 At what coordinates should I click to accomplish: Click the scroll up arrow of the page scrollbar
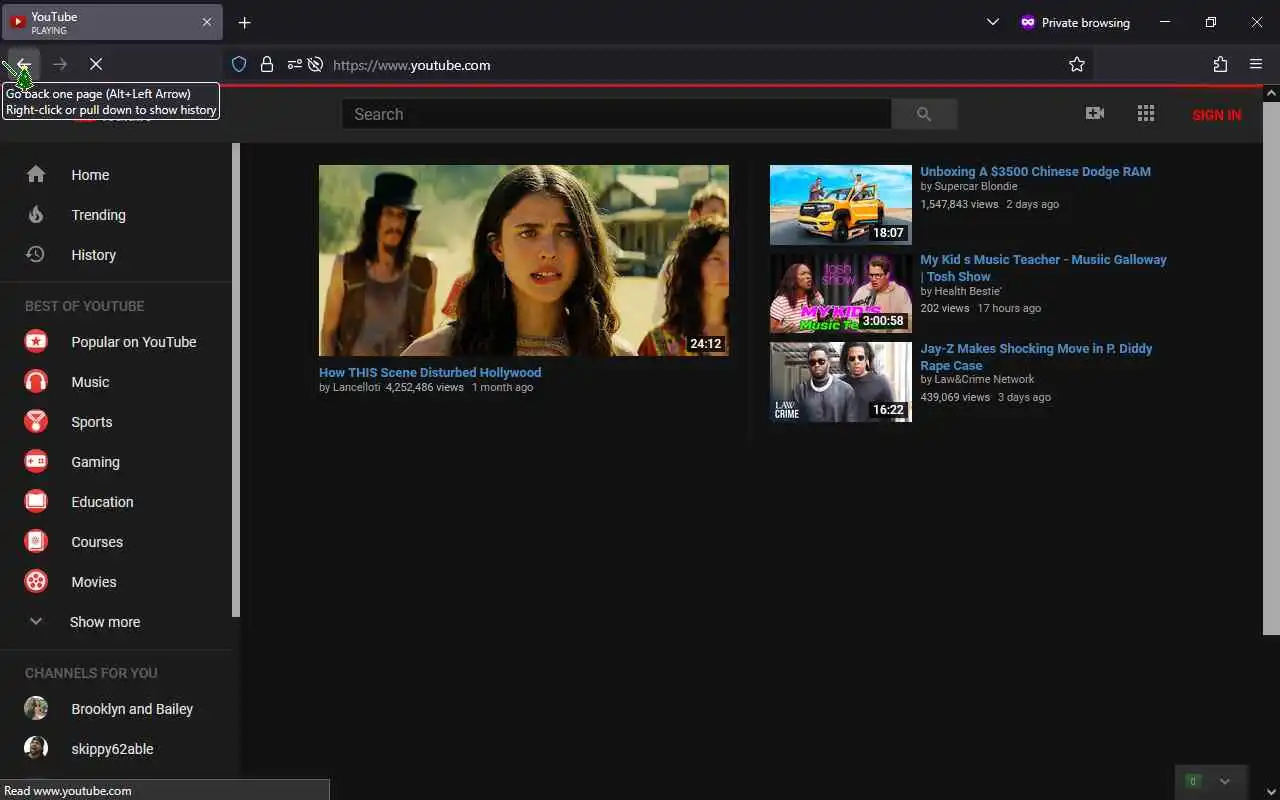click(1271, 93)
